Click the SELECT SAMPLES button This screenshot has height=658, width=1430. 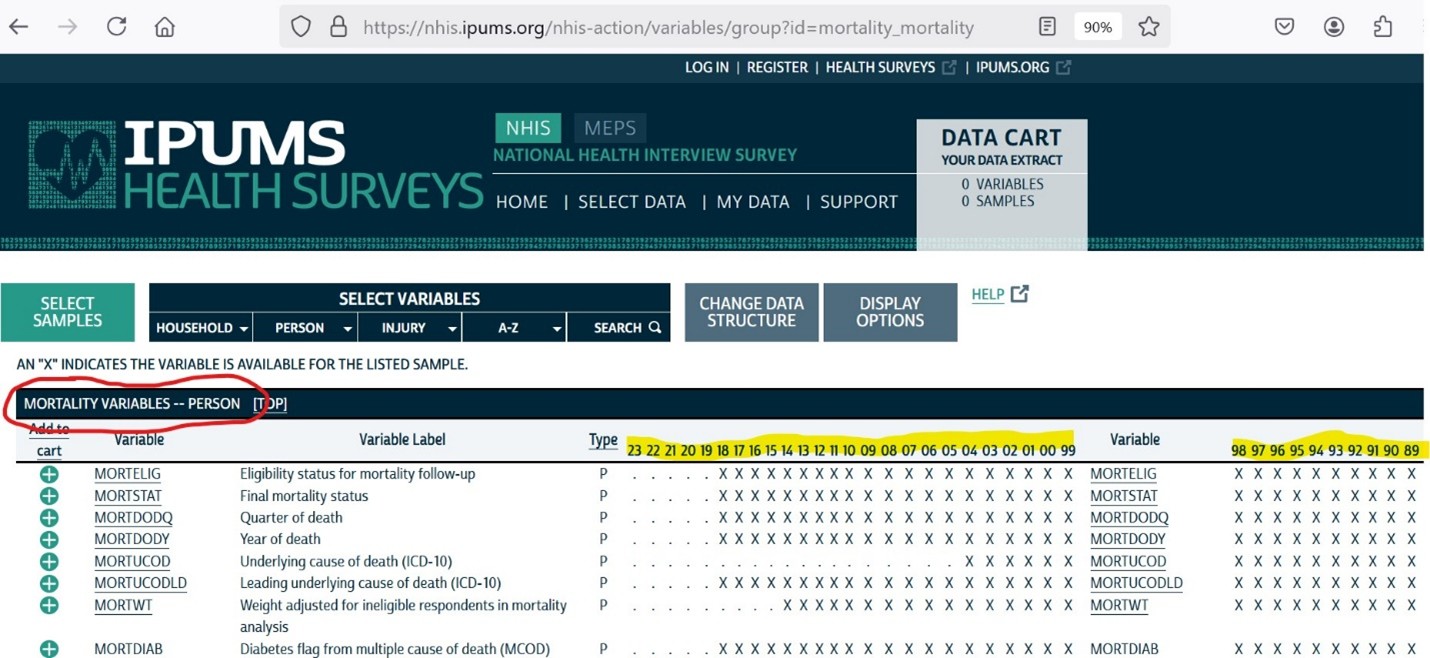click(x=68, y=312)
